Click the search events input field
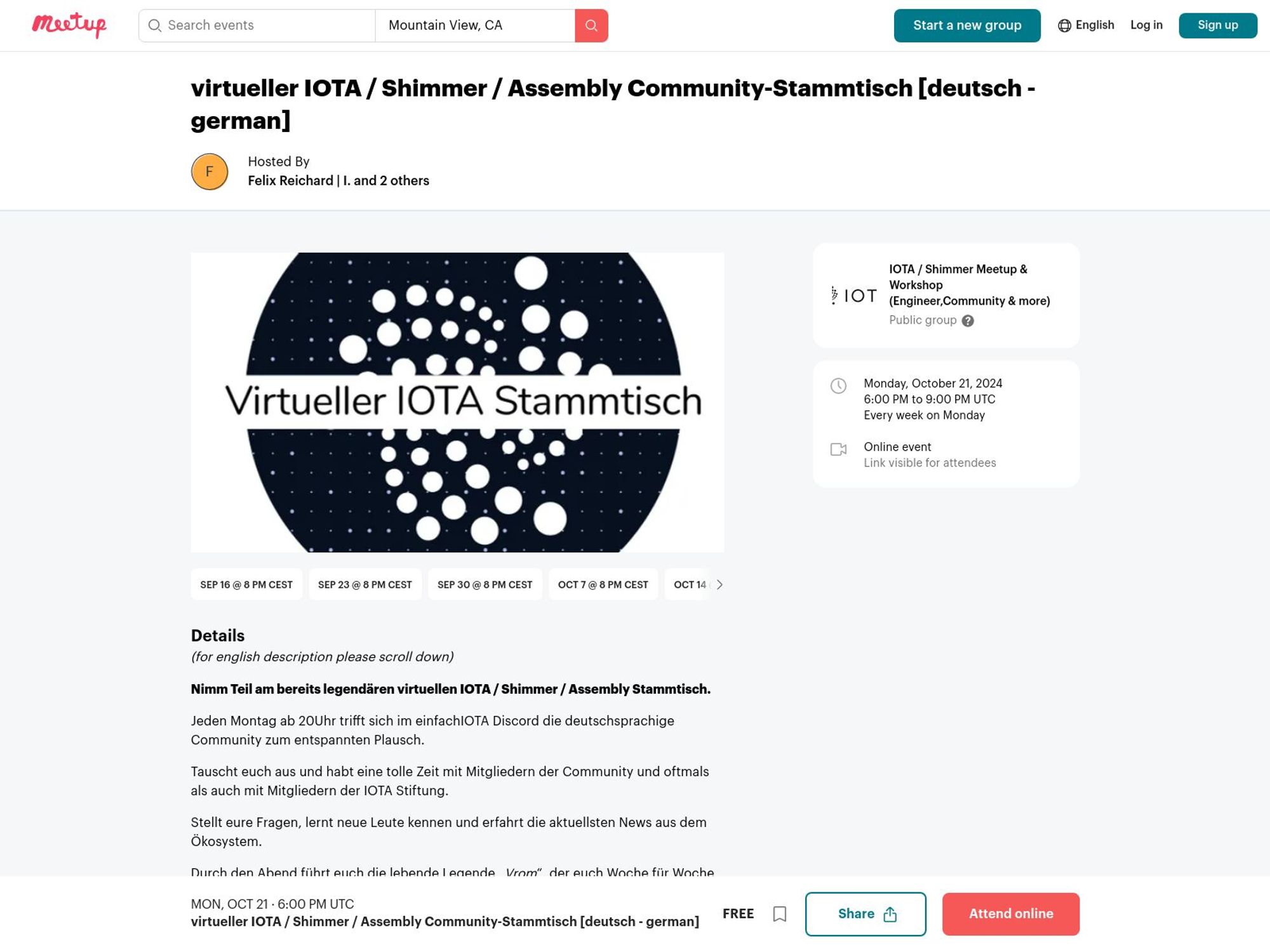 tap(257, 25)
